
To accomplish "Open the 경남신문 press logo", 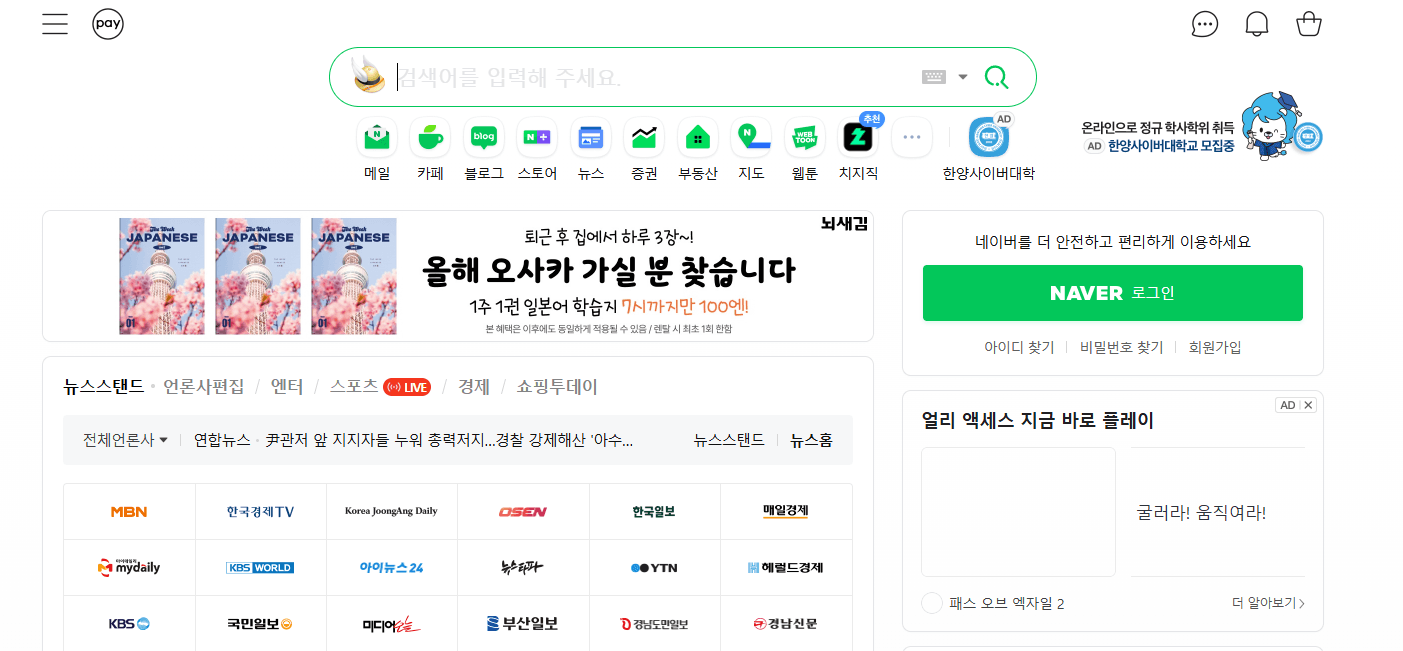I will click(x=786, y=624).
